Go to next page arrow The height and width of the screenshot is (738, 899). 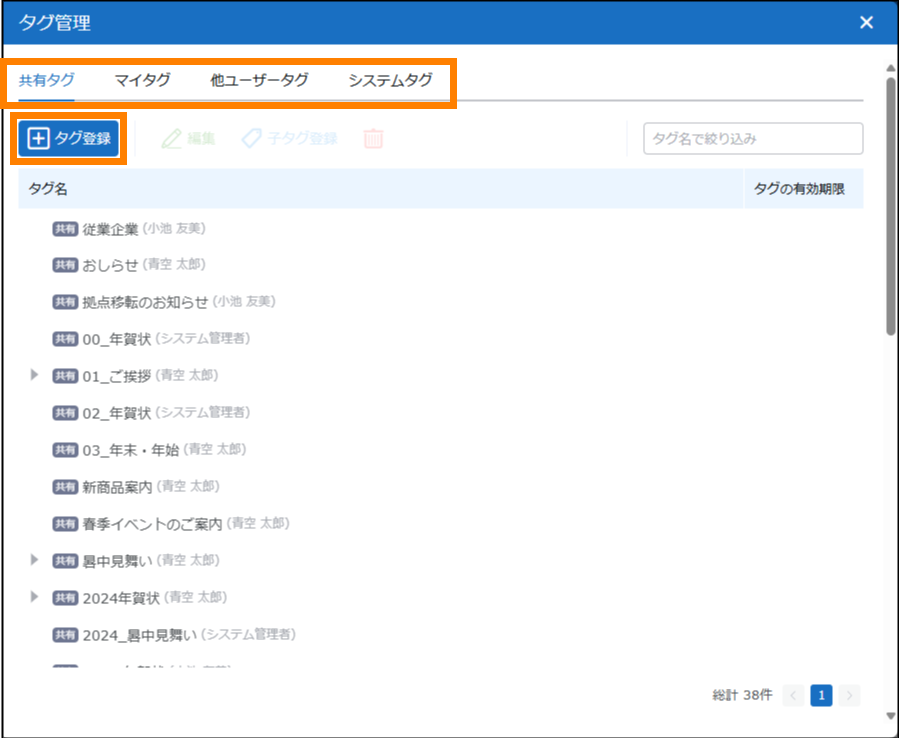pos(849,695)
